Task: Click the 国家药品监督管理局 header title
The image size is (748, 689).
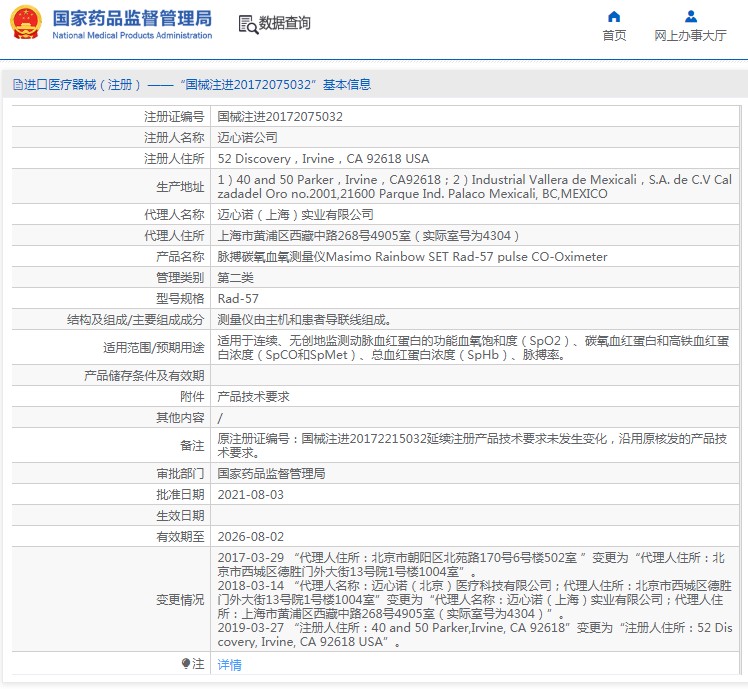Action: pos(132,18)
